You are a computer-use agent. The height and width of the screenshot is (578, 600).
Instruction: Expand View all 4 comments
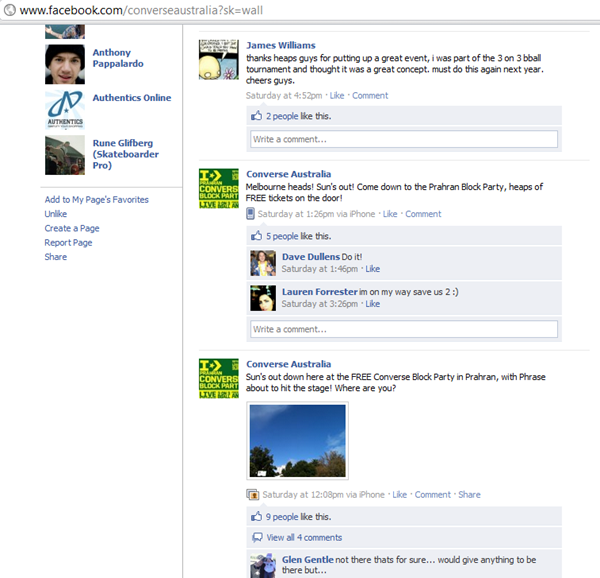pyautogui.click(x=304, y=537)
